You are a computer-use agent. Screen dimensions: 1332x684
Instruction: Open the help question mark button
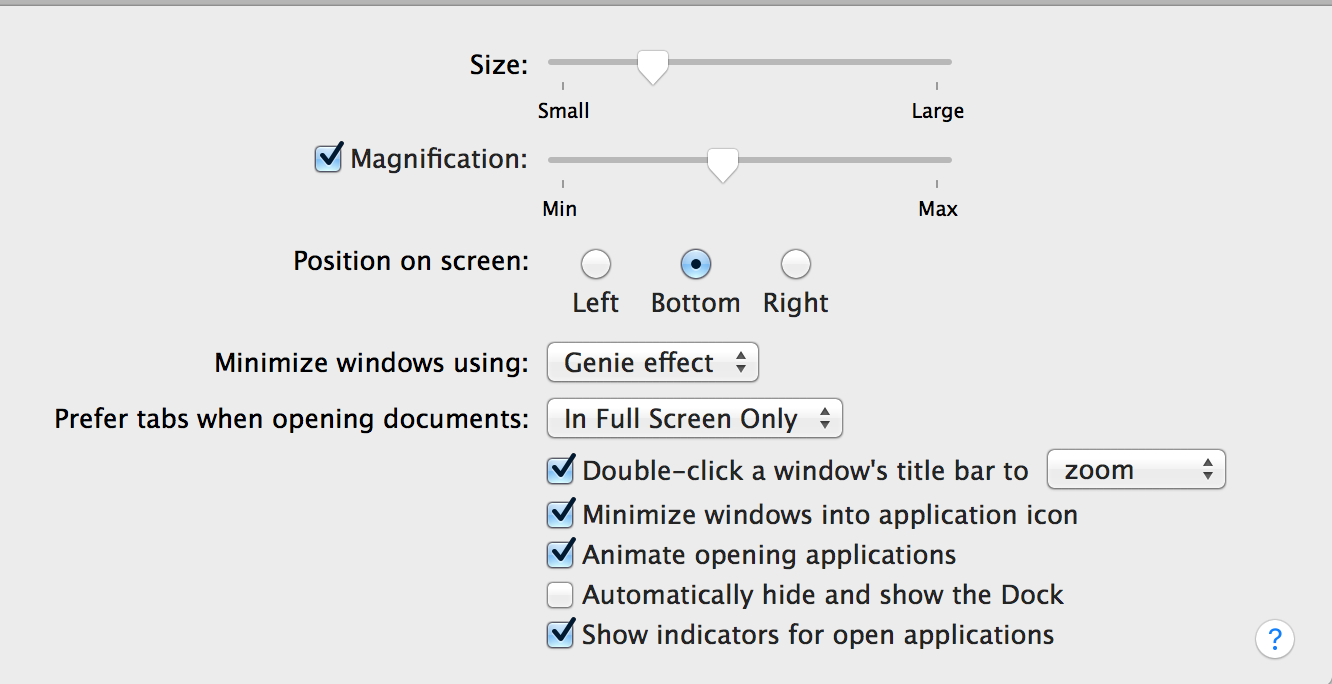[x=1275, y=639]
